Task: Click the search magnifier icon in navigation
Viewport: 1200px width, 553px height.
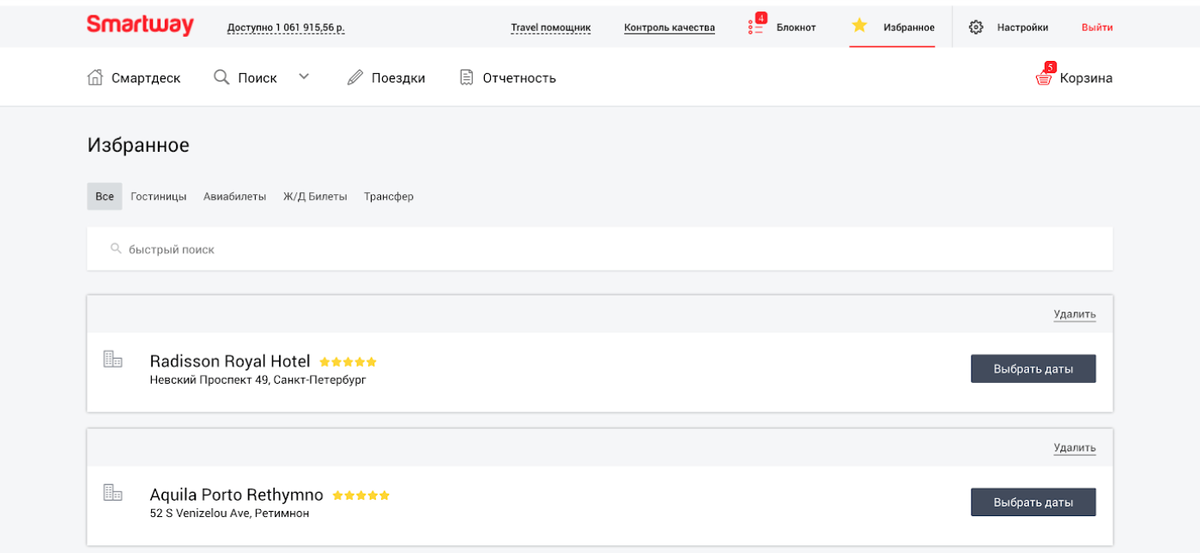Action: point(222,77)
